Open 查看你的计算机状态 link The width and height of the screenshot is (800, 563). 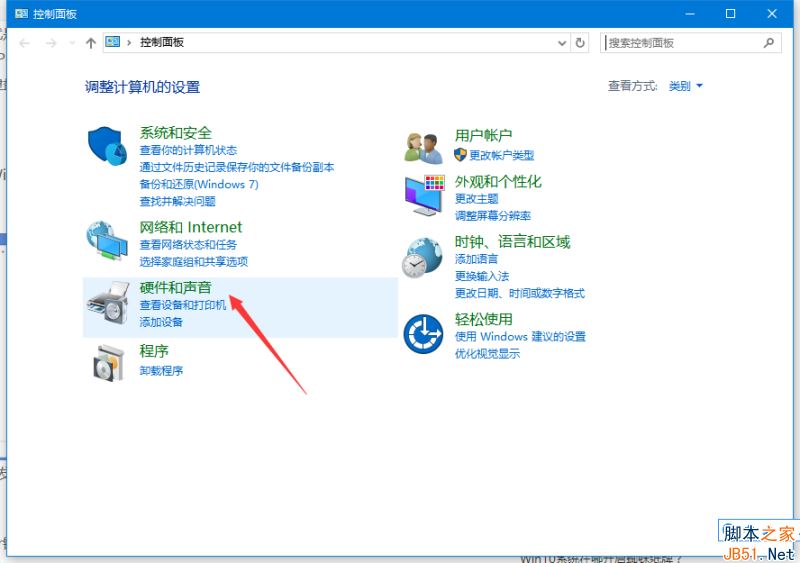(188, 150)
